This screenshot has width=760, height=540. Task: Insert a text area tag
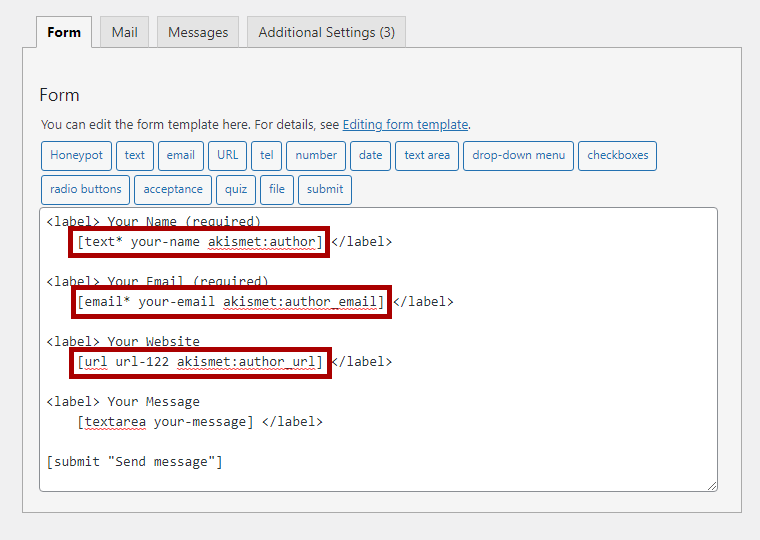(x=427, y=156)
